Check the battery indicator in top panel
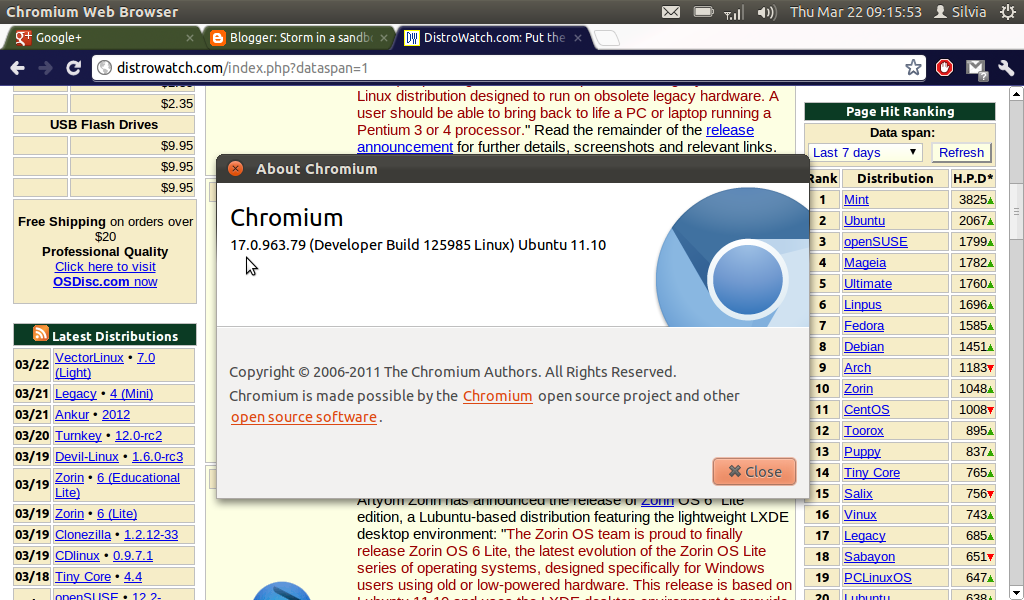The width and height of the screenshot is (1024, 600). (703, 12)
